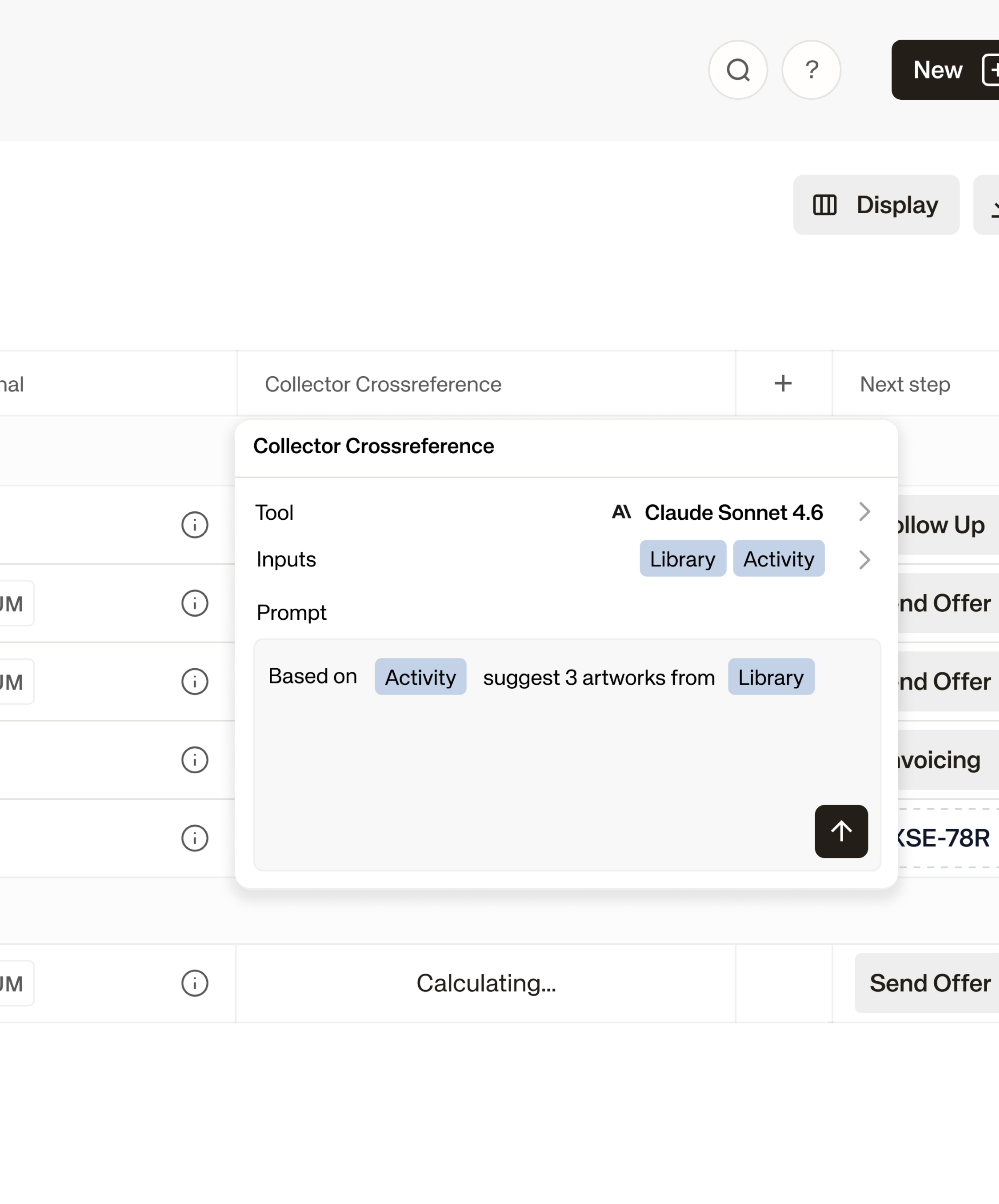Open info icon in the Invoicing row
Screen dimensions: 999x1204
[x=194, y=760]
